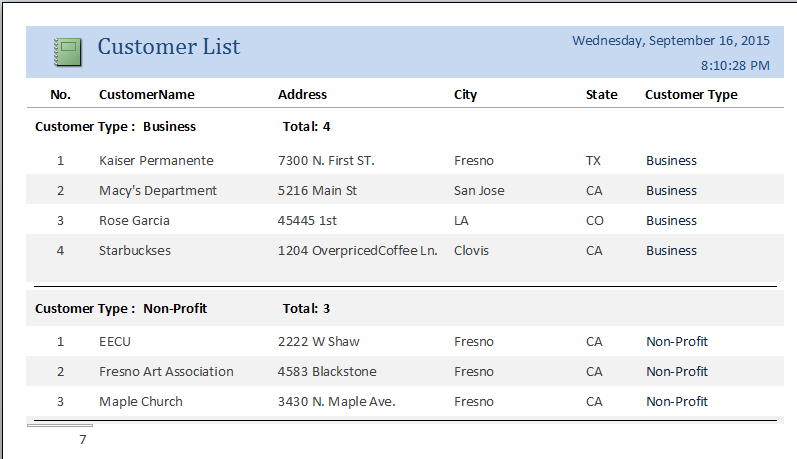797x459 pixels.
Task: Select the Rose Garcia customer entry
Action: 134,221
